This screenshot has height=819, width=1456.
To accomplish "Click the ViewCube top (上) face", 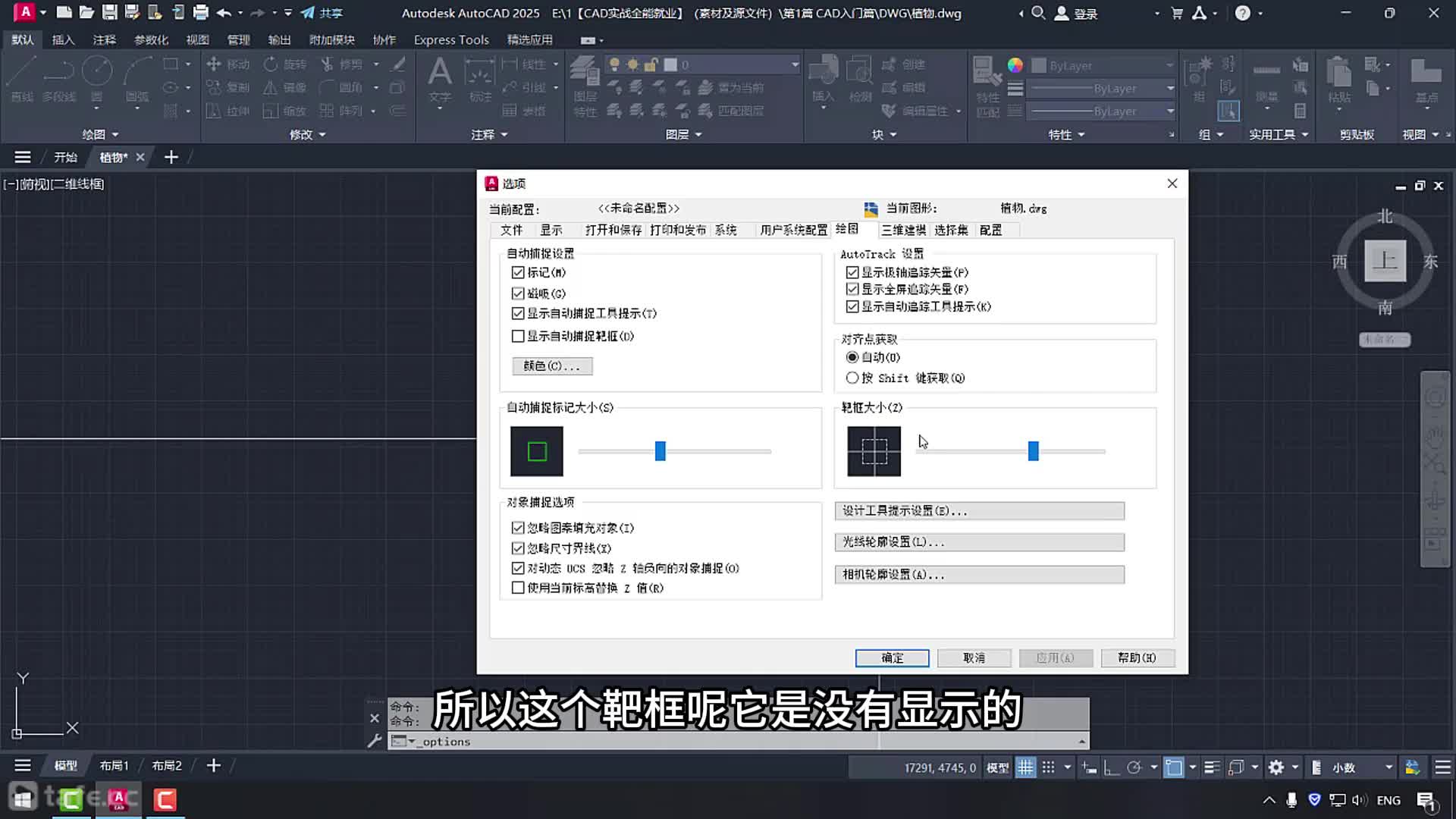I will point(1385,261).
